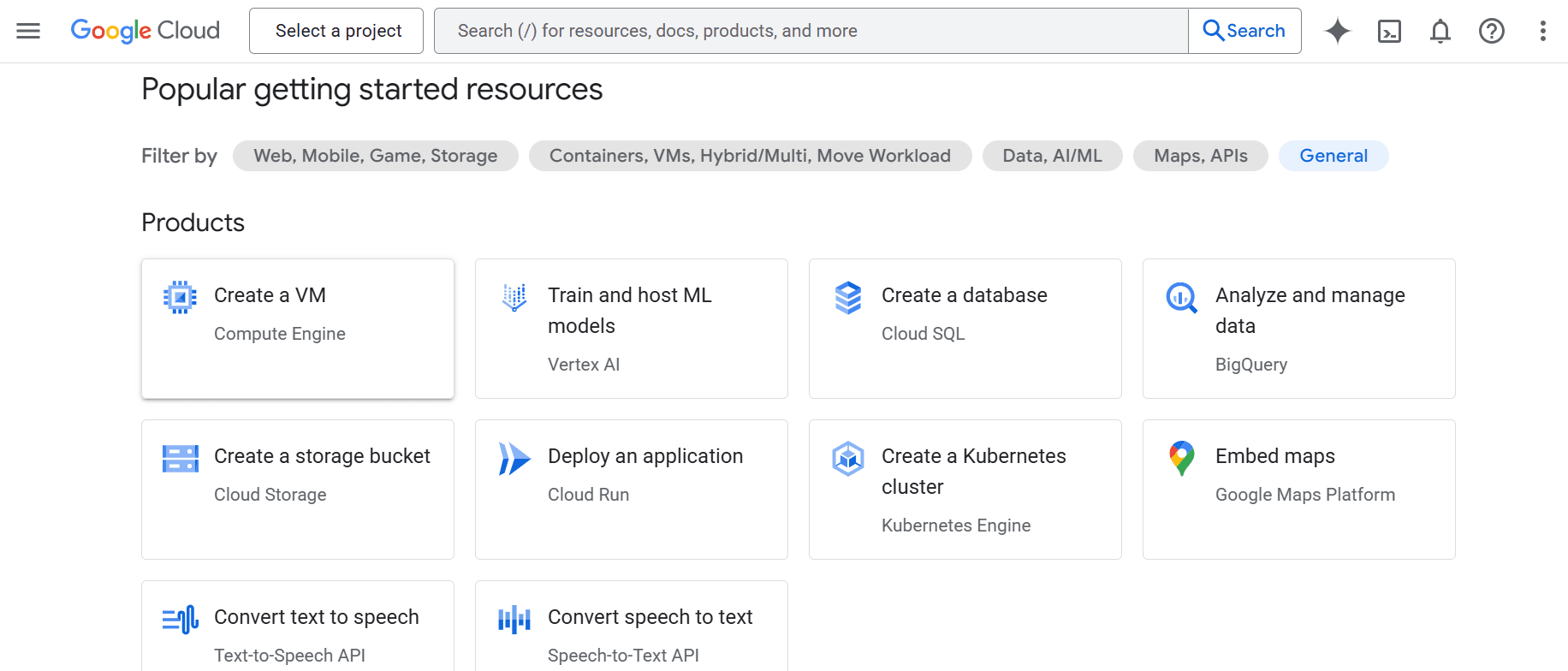Click the 'Products' section heading
1568x671 pixels.
tap(193, 223)
